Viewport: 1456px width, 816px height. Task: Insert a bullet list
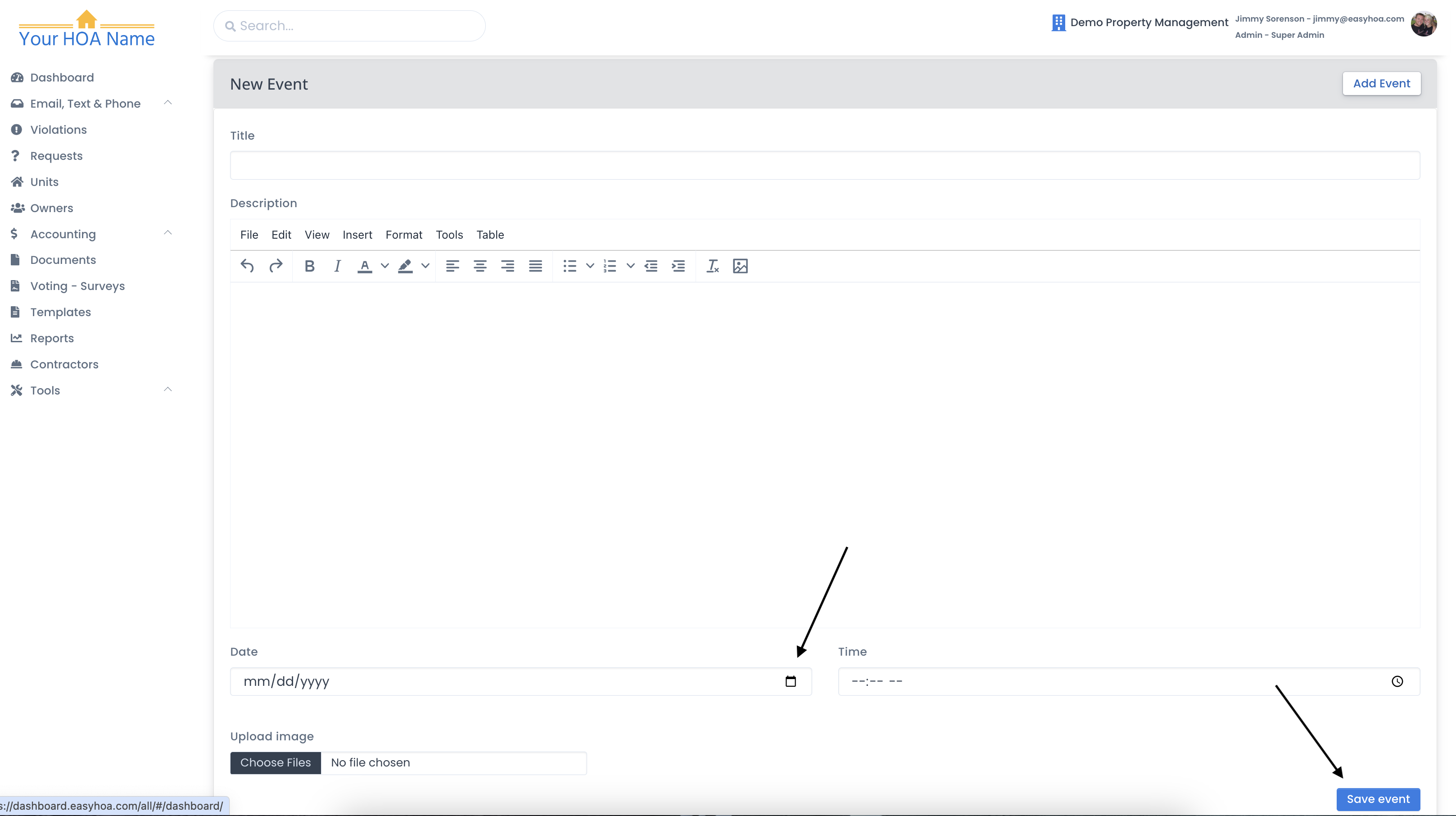pyautogui.click(x=570, y=266)
